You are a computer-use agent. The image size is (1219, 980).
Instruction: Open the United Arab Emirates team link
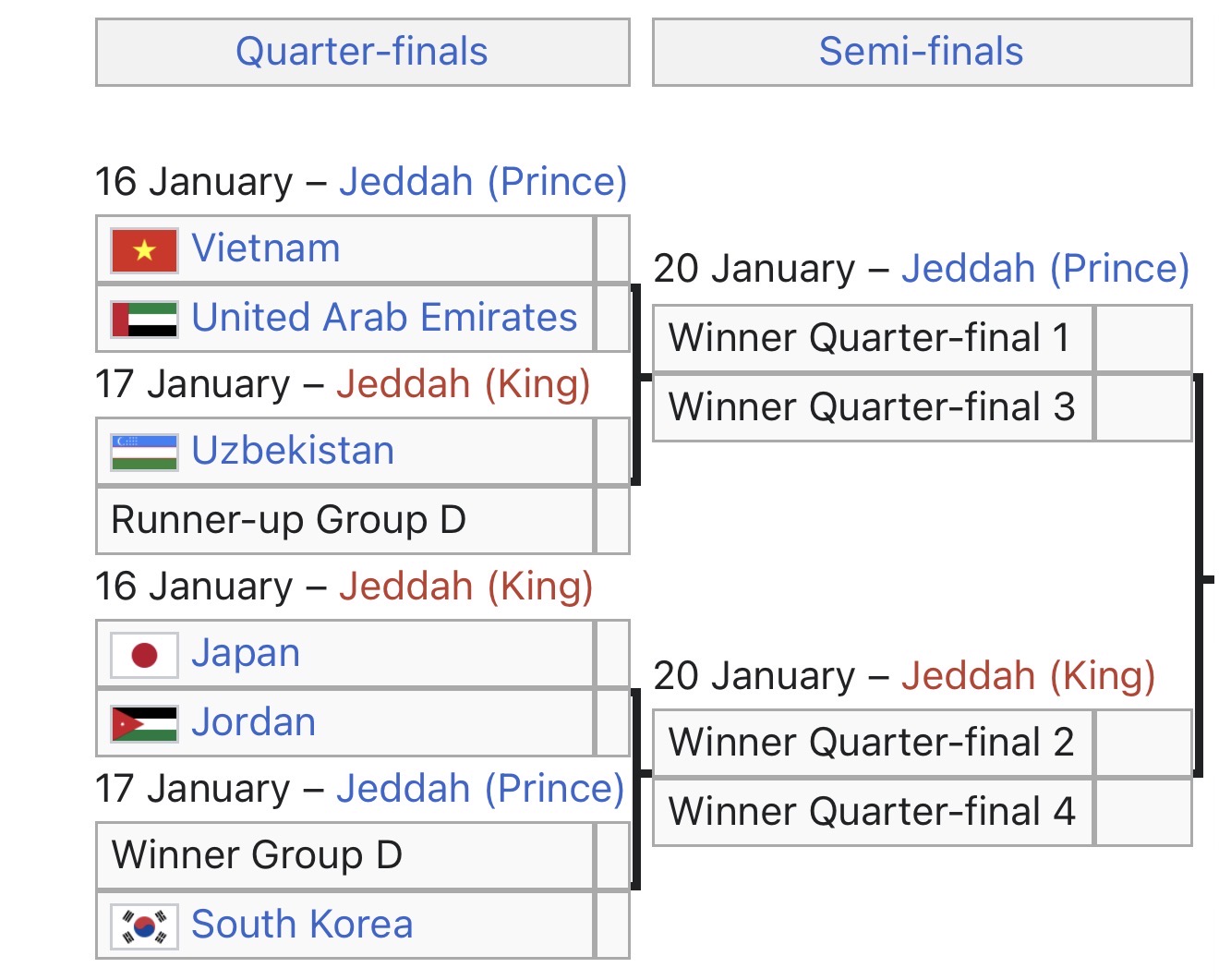[x=384, y=318]
